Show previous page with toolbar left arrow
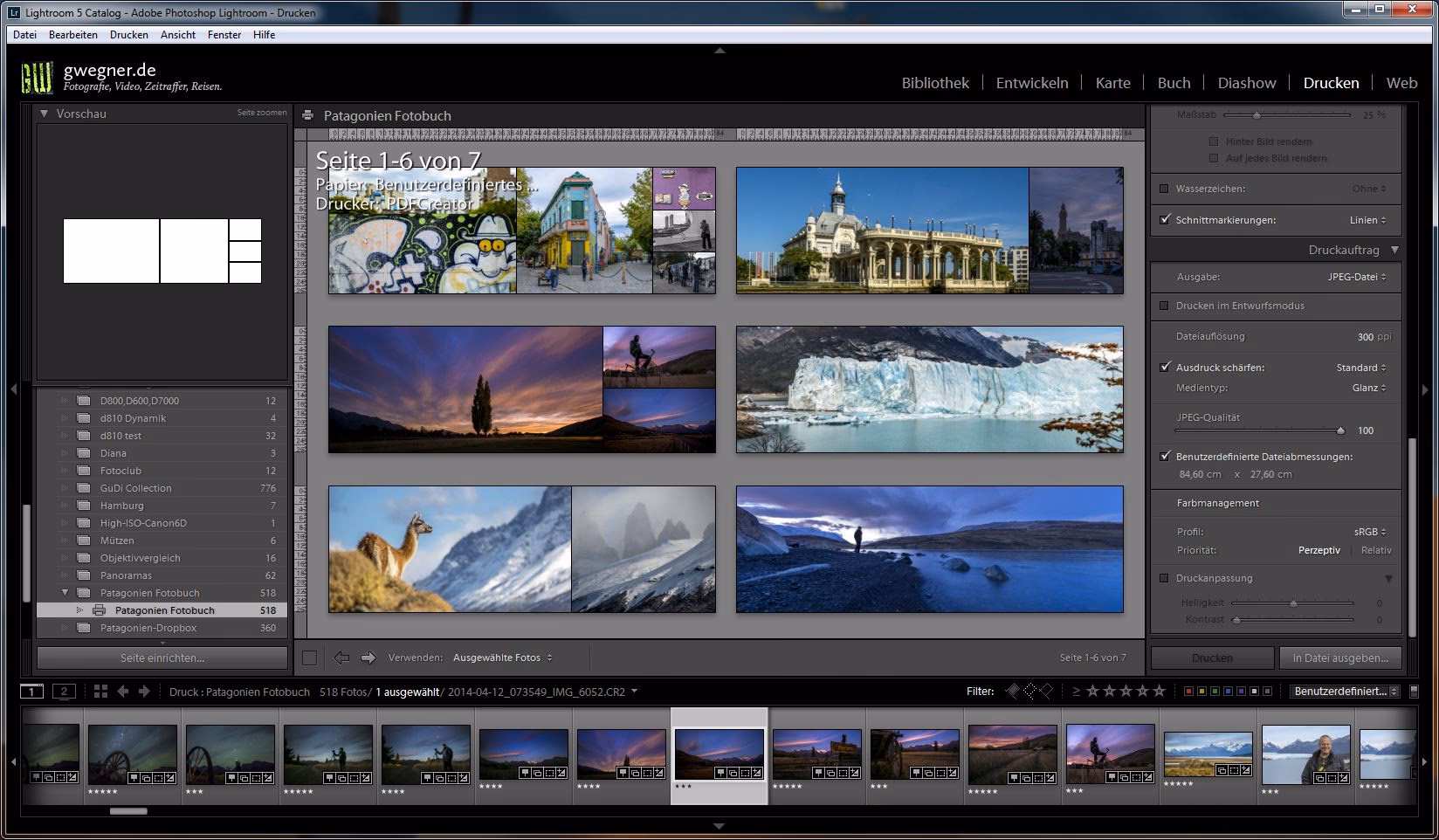The width and height of the screenshot is (1439, 840). pos(341,658)
